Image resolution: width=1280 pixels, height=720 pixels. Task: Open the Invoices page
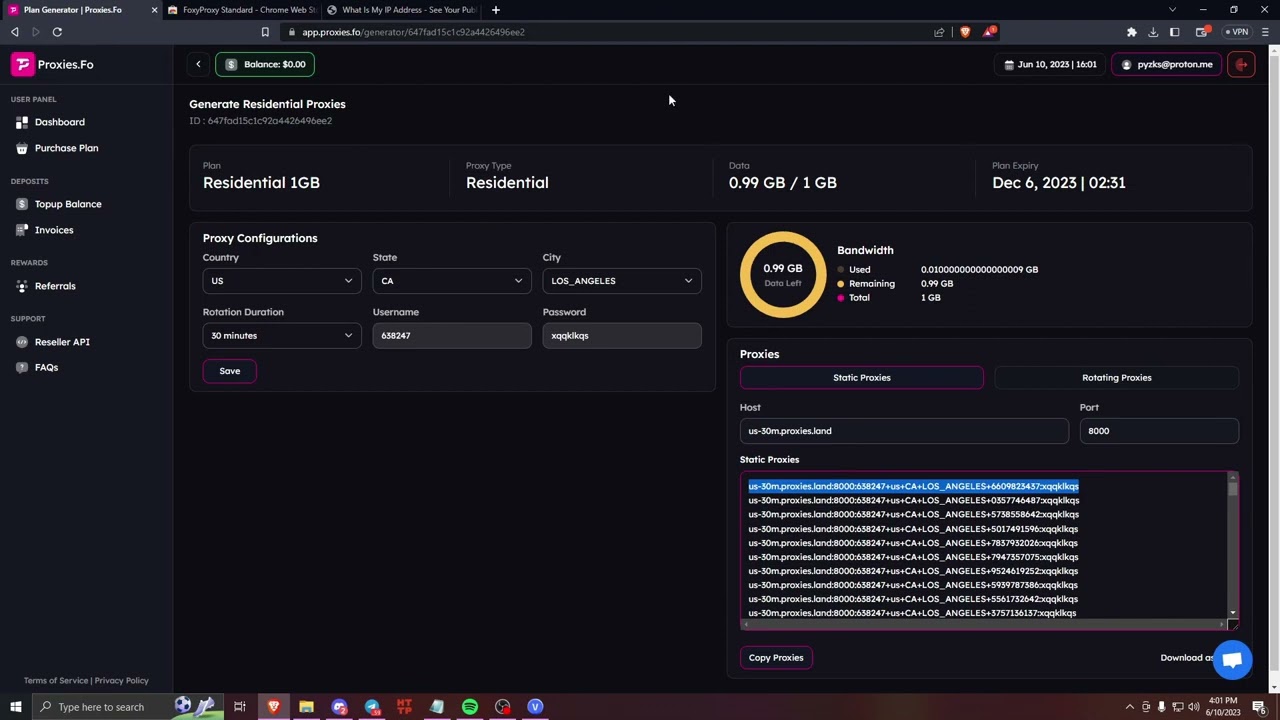coord(45,230)
